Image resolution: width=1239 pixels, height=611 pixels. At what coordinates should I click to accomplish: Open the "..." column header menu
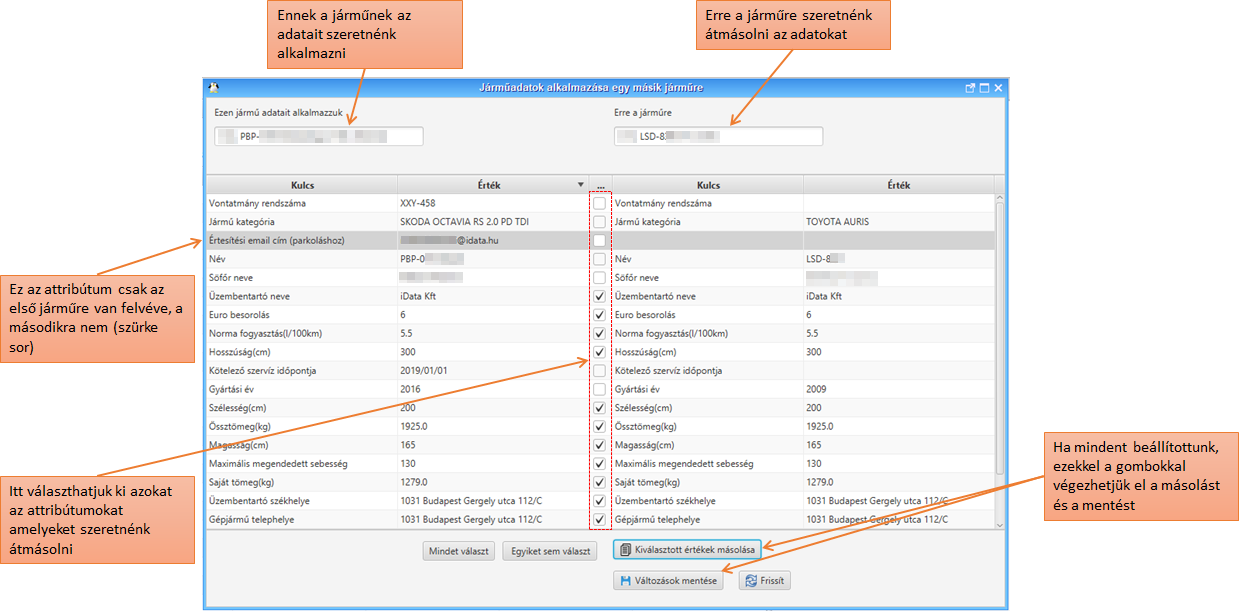coord(600,185)
